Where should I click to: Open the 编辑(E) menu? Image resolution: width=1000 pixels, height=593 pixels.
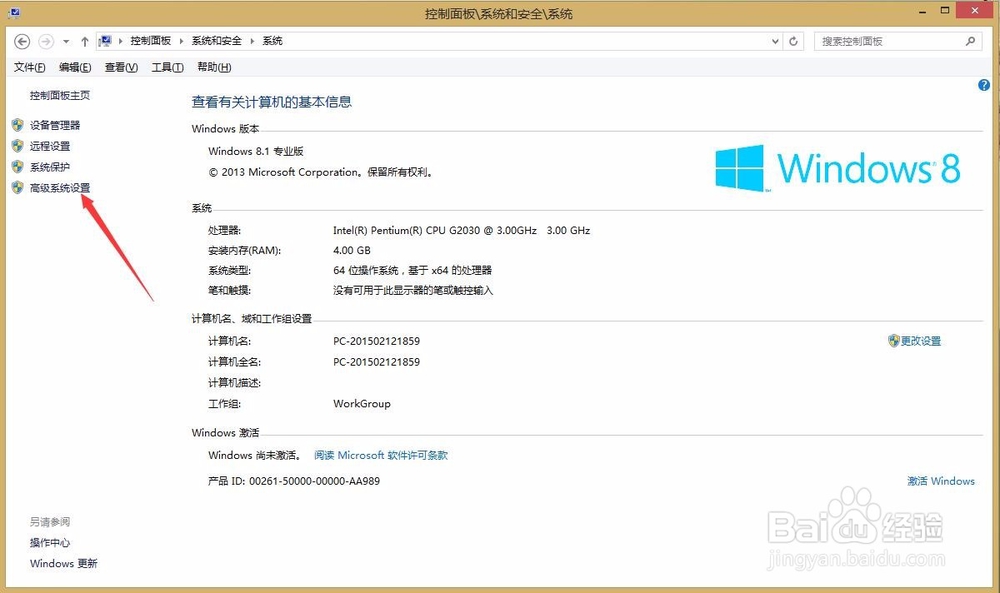point(75,68)
